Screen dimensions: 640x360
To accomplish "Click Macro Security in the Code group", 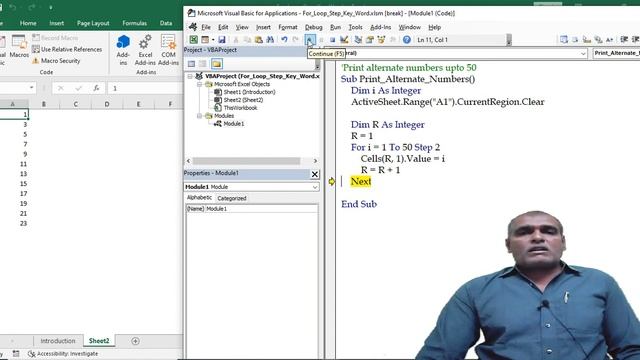I will (56, 61).
